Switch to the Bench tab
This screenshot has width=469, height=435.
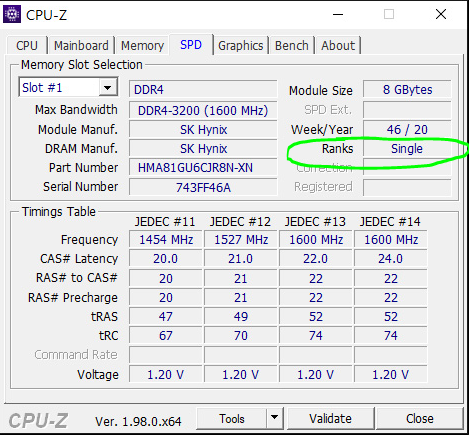292,46
